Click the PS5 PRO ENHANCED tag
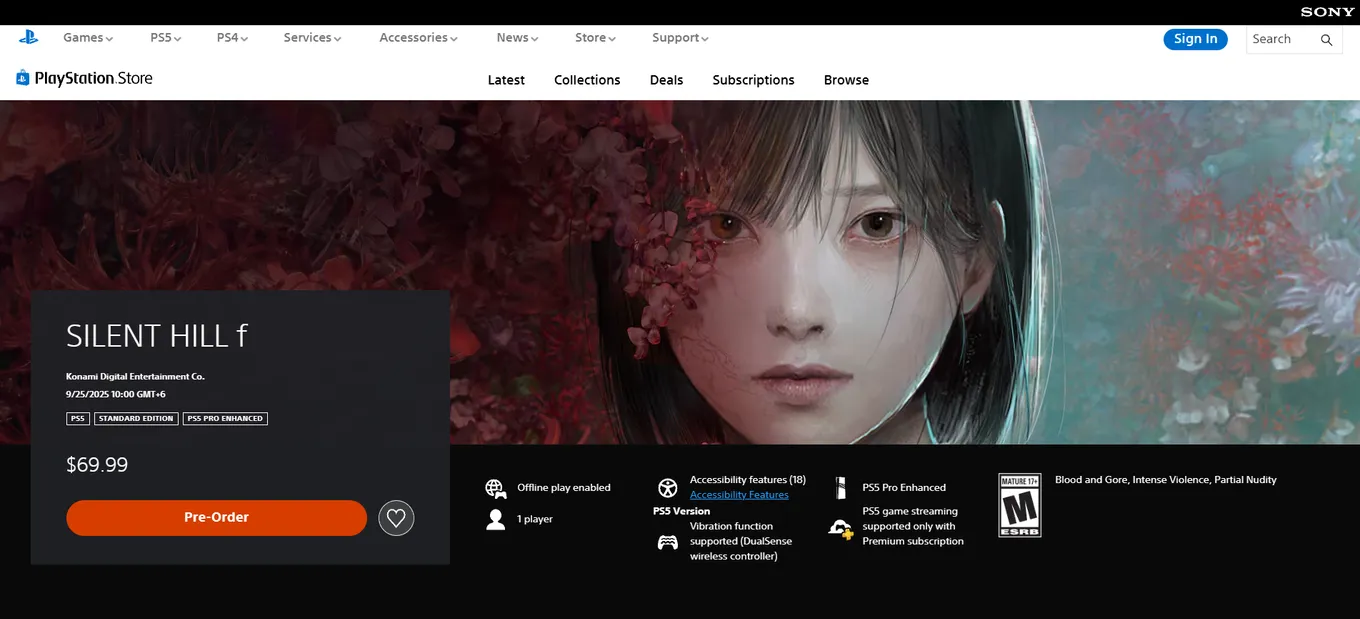The image size is (1360, 619). tap(225, 418)
